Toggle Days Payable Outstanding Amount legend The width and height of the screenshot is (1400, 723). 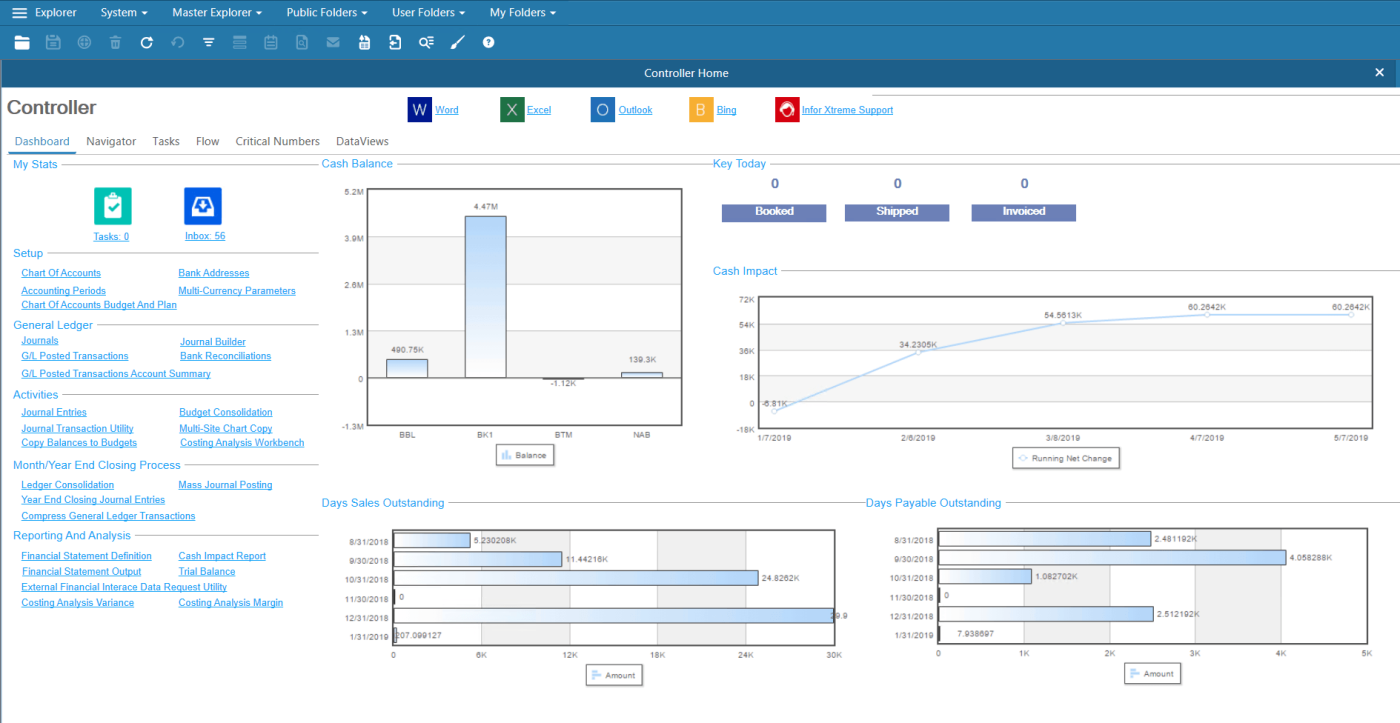click(x=1152, y=674)
